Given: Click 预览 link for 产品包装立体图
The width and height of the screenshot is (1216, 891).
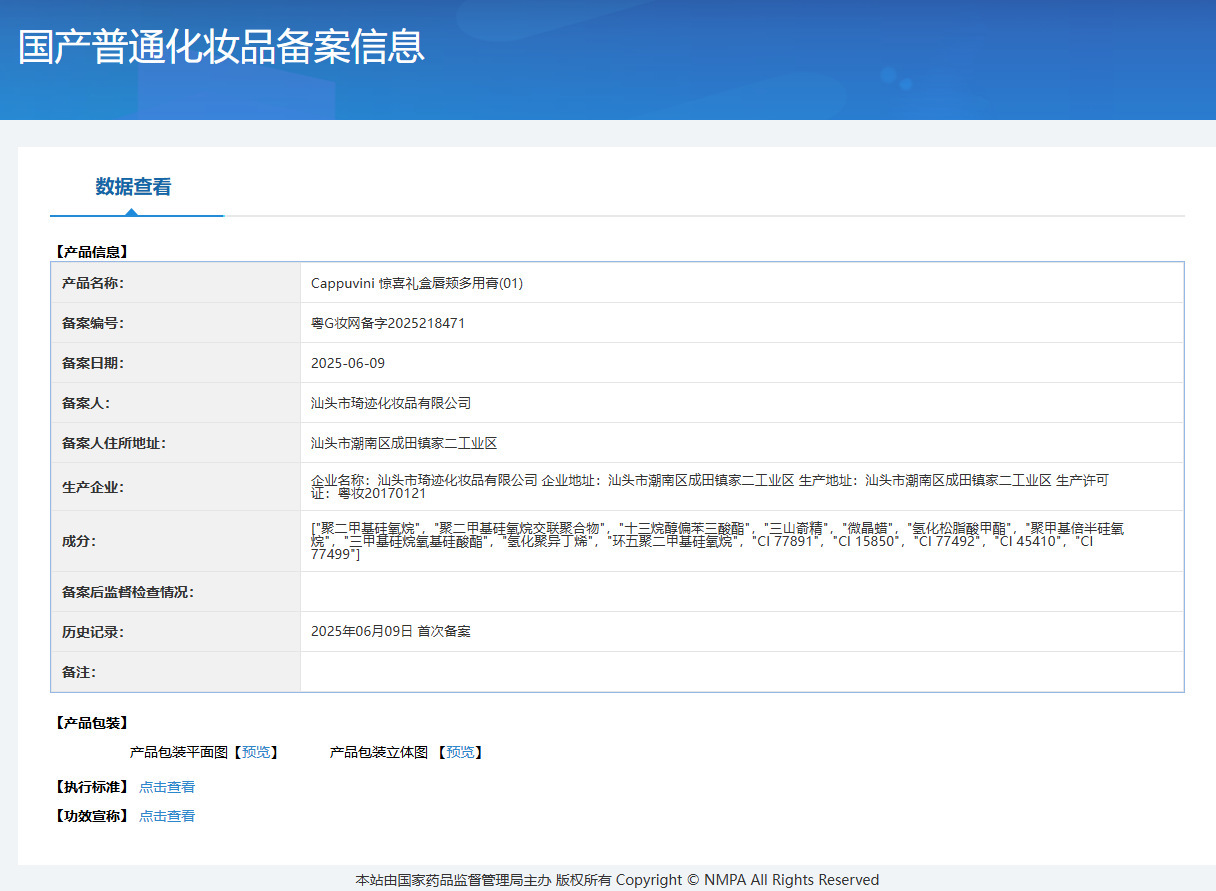Looking at the screenshot, I should [460, 752].
